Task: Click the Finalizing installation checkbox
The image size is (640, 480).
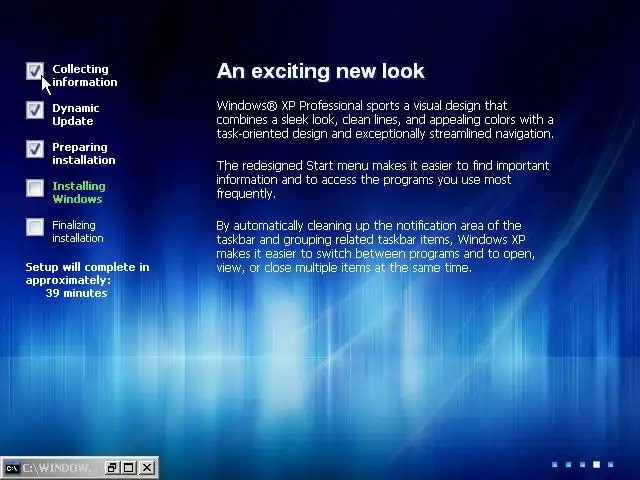Action: coord(35,227)
